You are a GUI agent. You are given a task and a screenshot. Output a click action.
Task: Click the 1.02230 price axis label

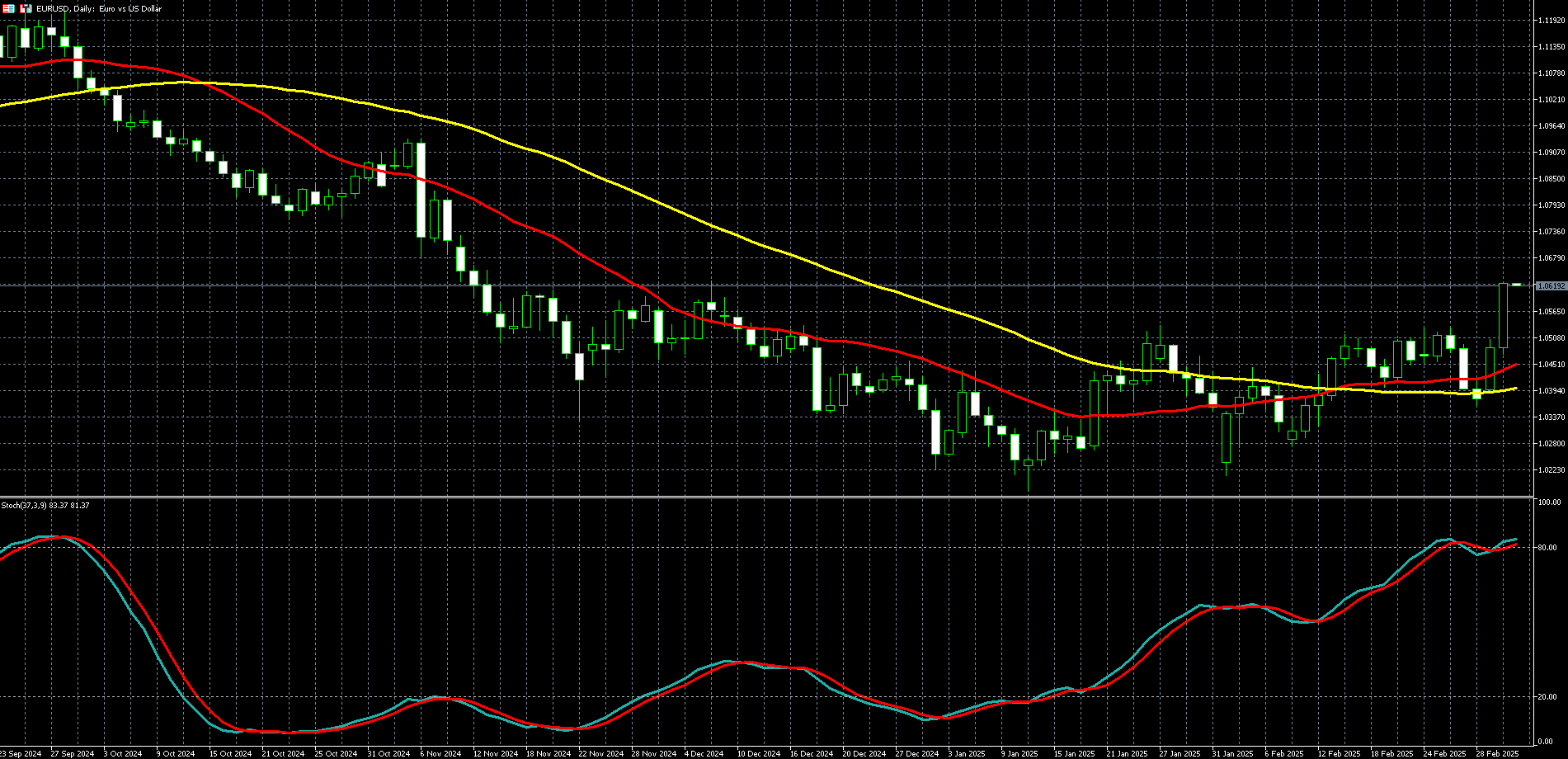pyautogui.click(x=1552, y=470)
